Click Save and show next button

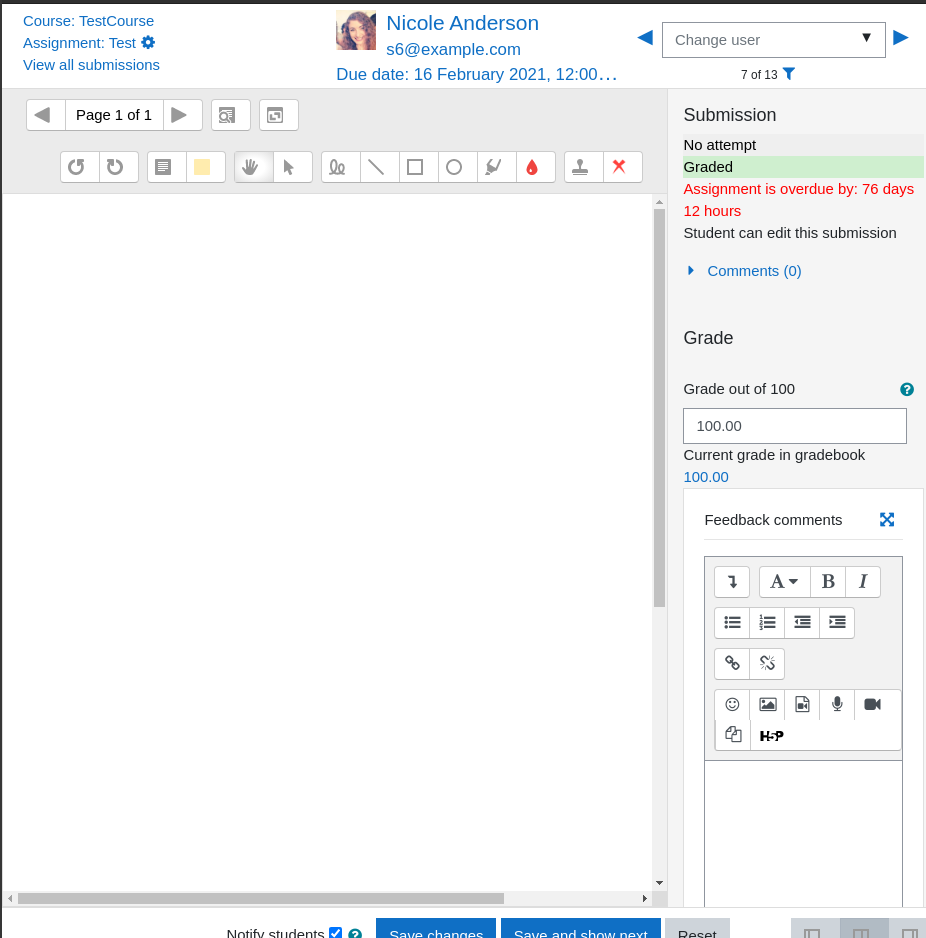[581, 929]
